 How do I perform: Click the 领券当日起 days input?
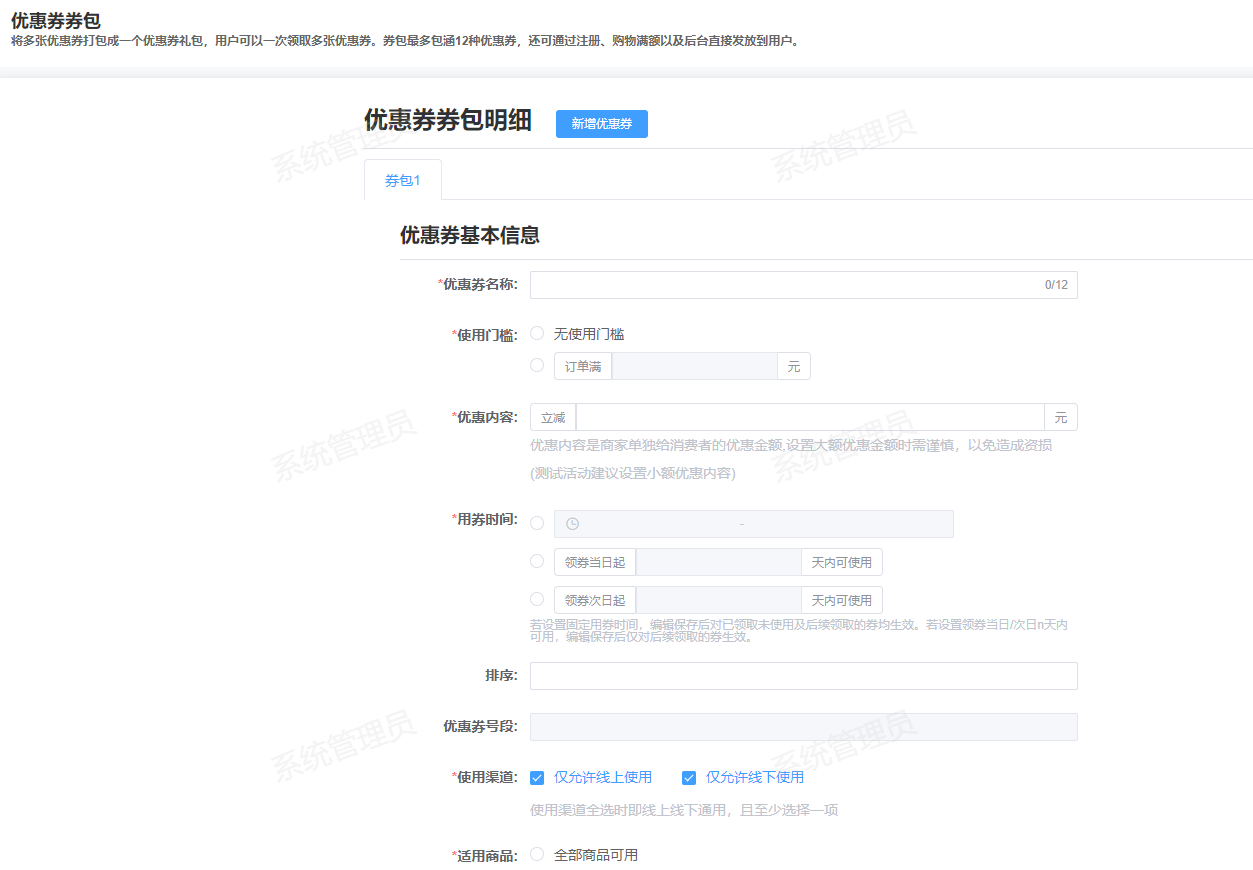point(718,562)
